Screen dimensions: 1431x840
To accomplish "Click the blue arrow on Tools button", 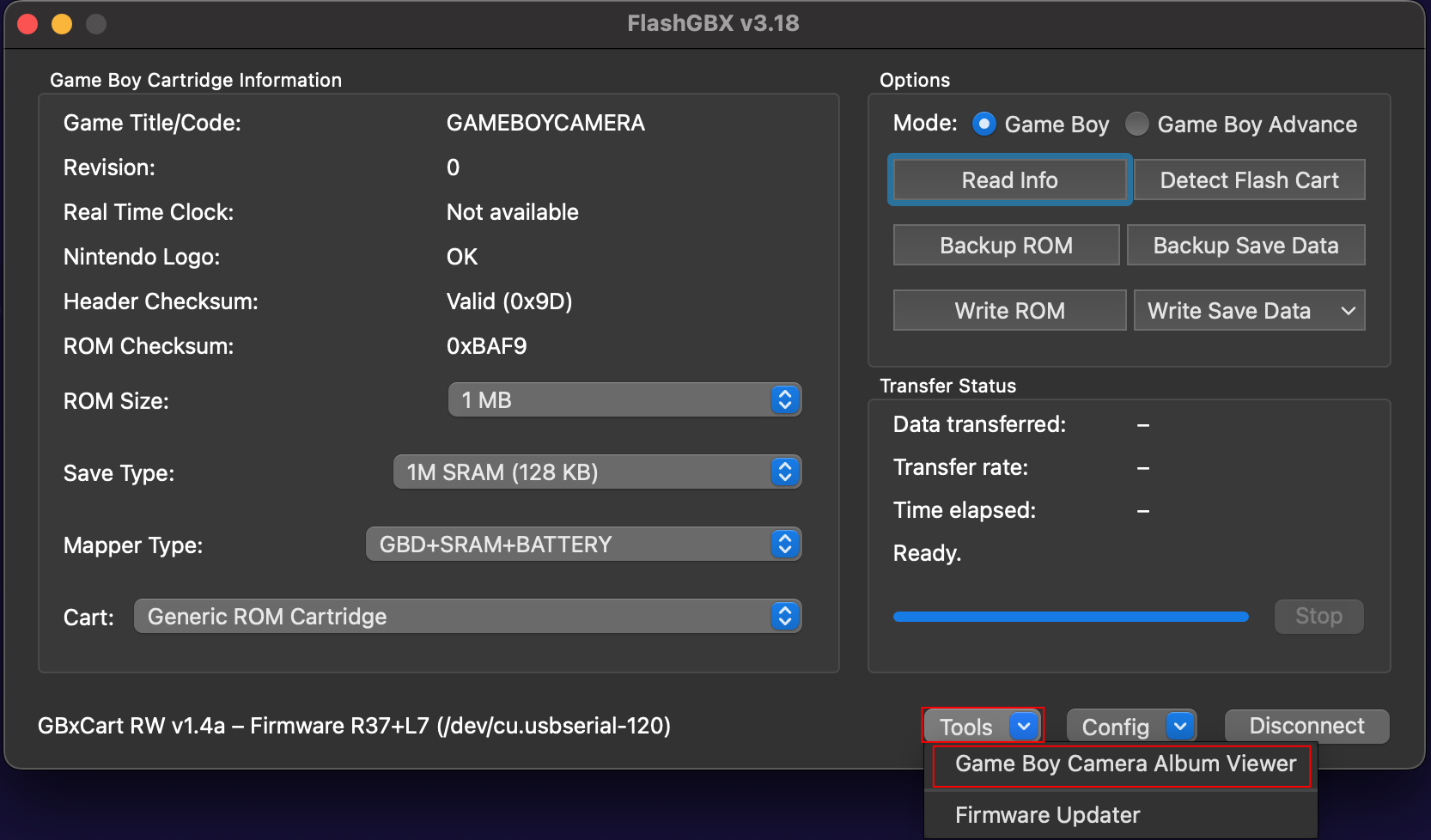I will [x=1024, y=727].
